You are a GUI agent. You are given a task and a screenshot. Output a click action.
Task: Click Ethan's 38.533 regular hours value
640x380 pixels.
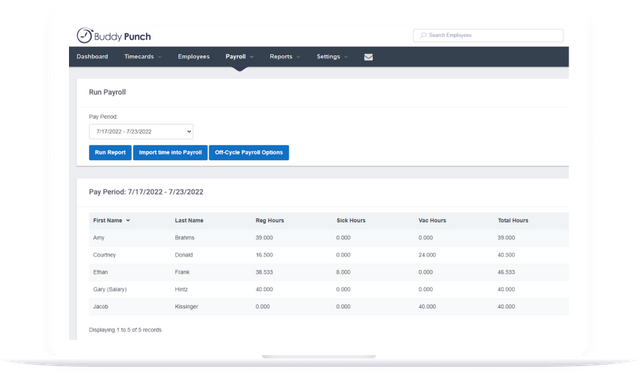pos(264,272)
